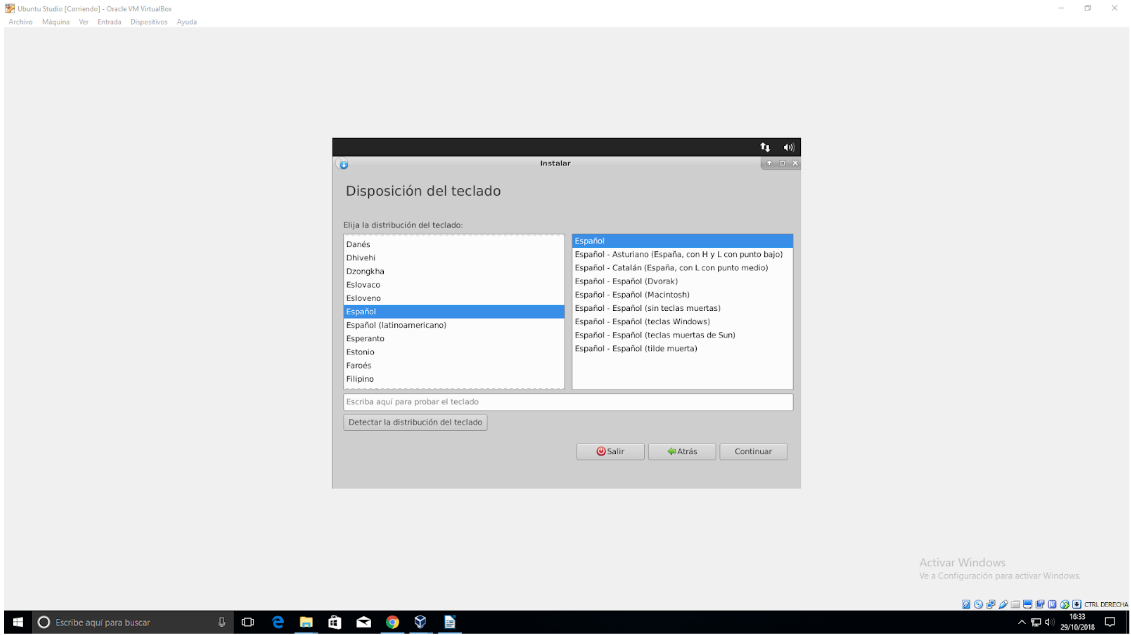Open Google Chrome from the taskbar
Screen dimensions: 1131x635
coord(392,622)
